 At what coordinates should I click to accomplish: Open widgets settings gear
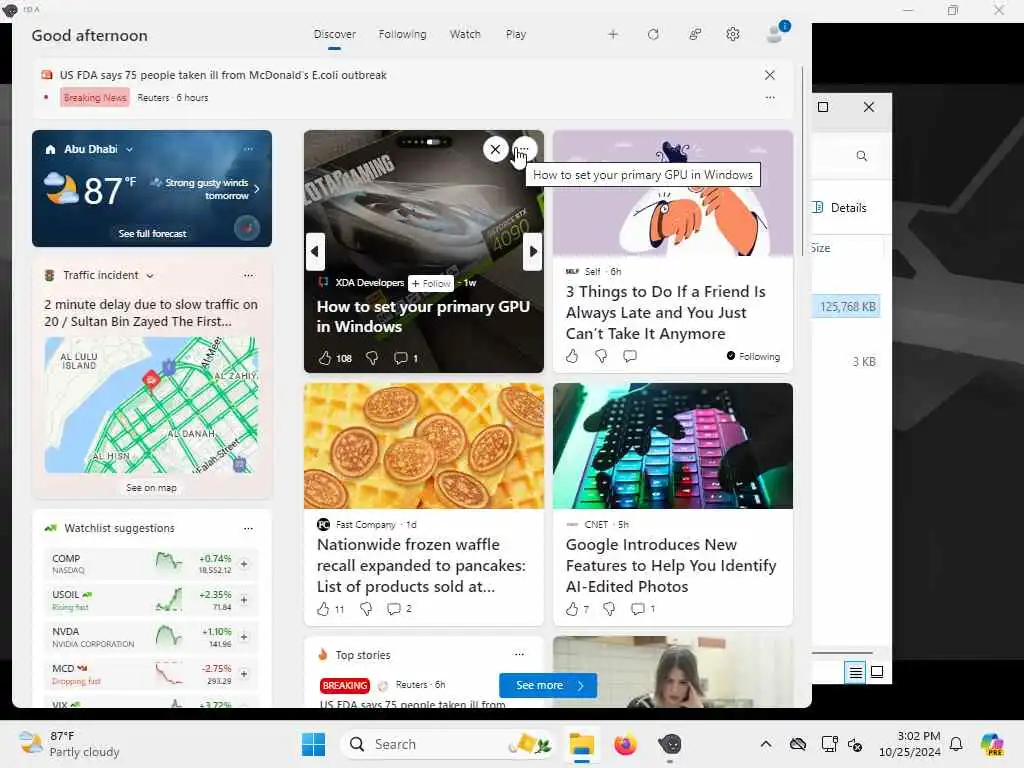[733, 34]
